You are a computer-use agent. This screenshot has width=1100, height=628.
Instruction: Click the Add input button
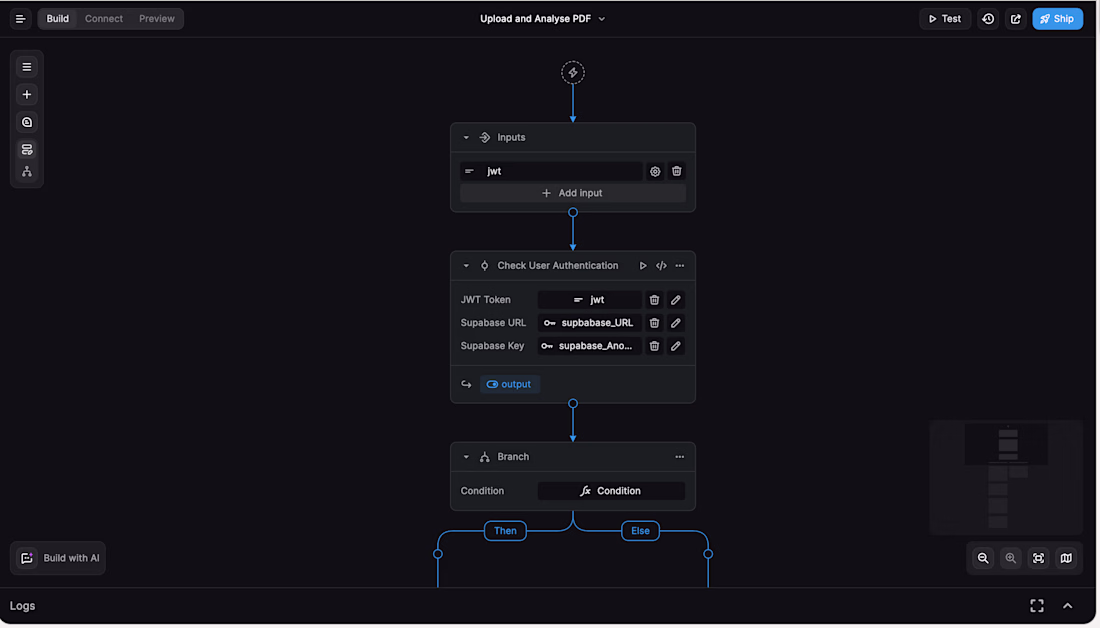572,193
